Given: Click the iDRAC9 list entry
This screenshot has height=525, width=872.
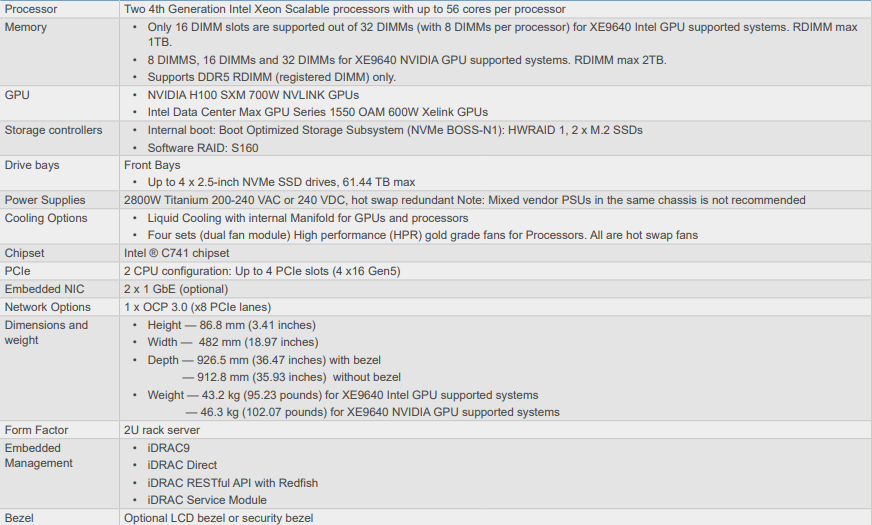Looking at the screenshot, I should 168,448.
